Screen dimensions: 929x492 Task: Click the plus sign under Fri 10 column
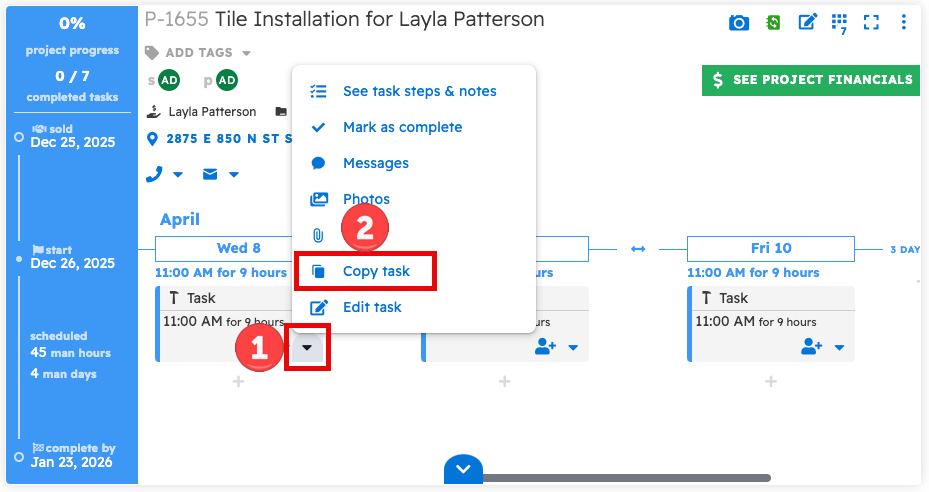770,382
